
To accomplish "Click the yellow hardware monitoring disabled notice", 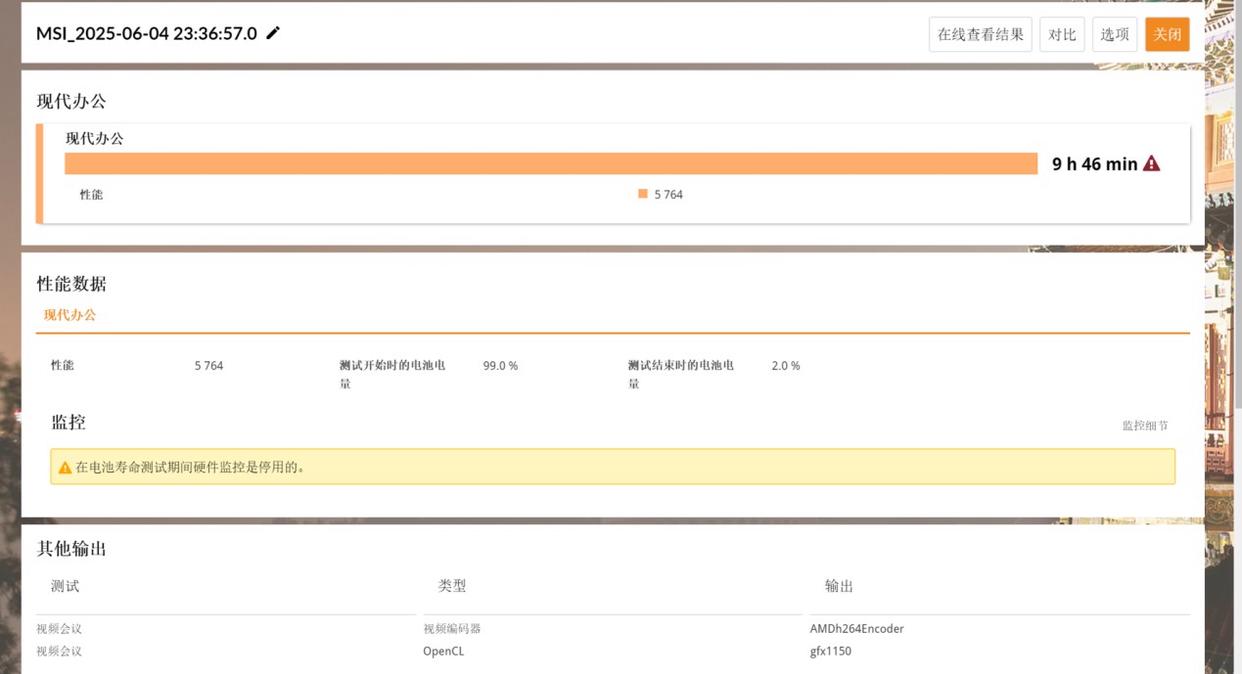I will tap(612, 467).
